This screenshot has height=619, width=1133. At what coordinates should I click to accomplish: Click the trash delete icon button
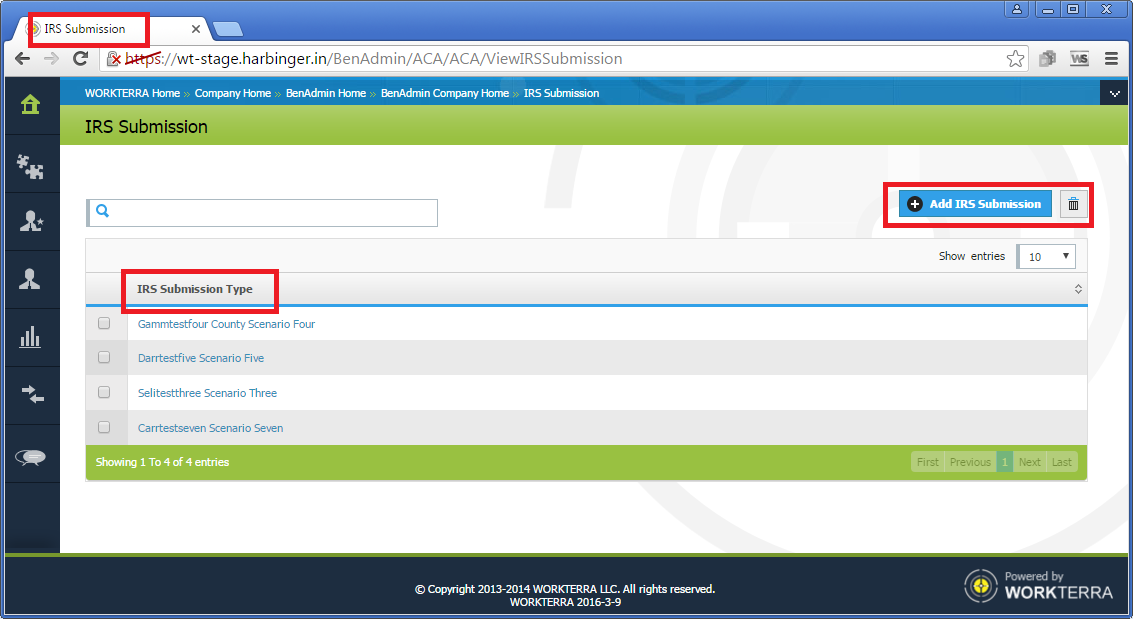coord(1073,204)
